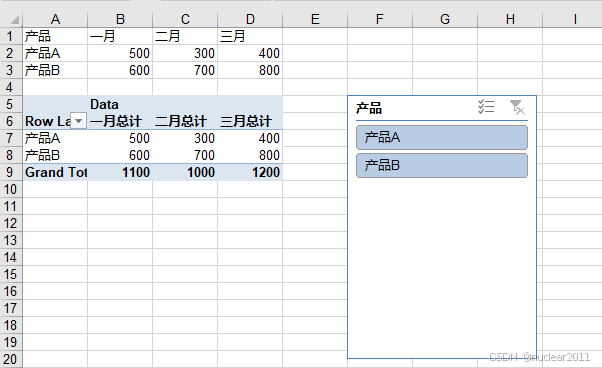Select column G header

[445, 19]
